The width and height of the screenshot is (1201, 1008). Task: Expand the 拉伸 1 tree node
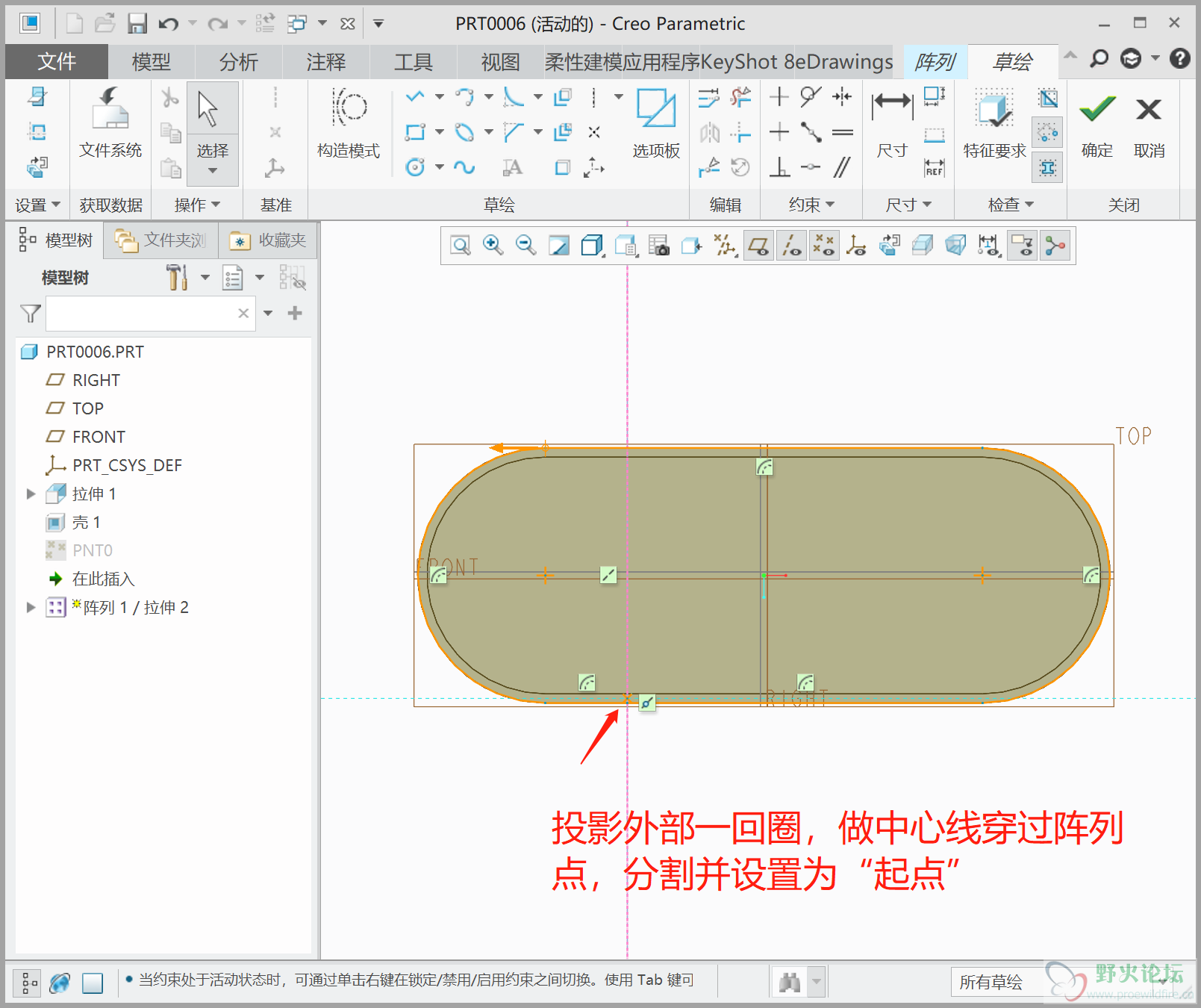31,494
